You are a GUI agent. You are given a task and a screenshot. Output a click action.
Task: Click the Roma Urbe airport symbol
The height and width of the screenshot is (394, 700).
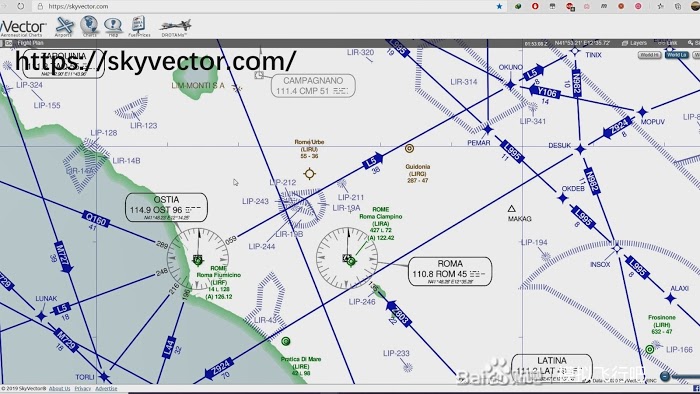[309, 174]
